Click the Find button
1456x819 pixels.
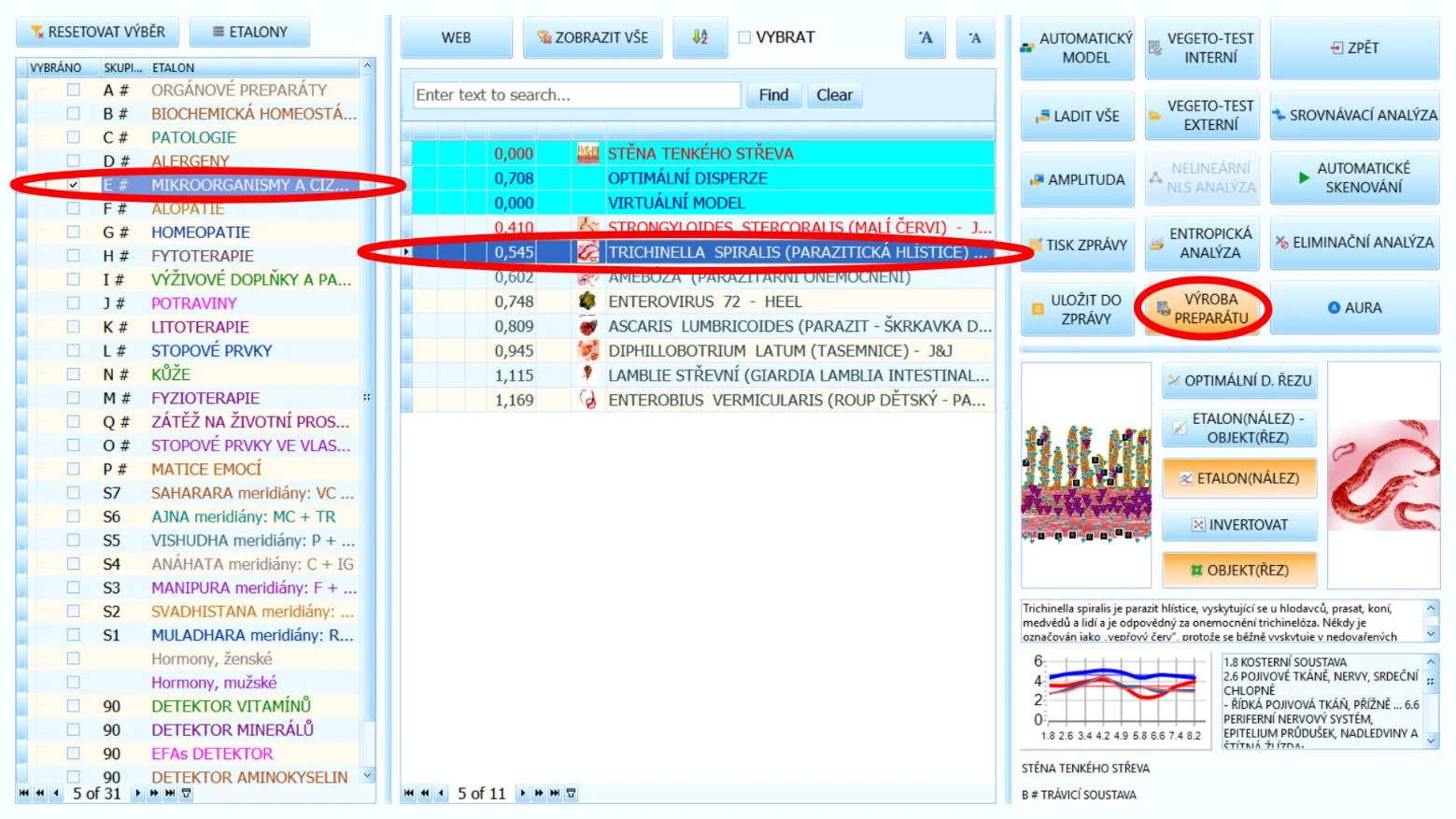point(773,95)
